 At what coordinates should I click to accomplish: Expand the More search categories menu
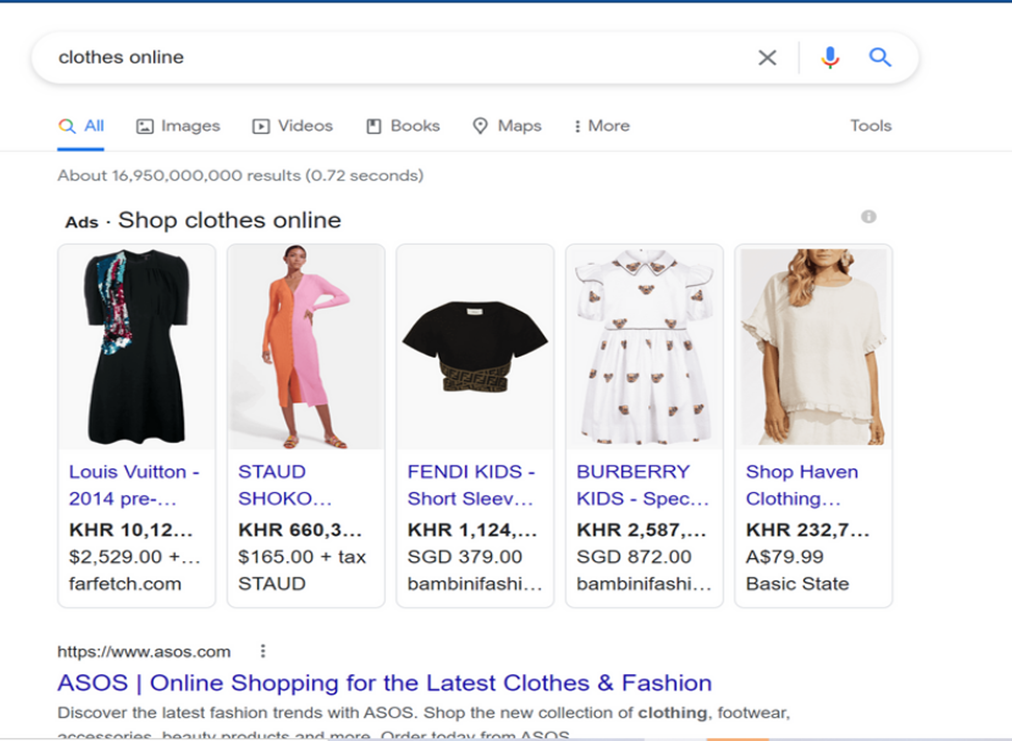pos(601,126)
